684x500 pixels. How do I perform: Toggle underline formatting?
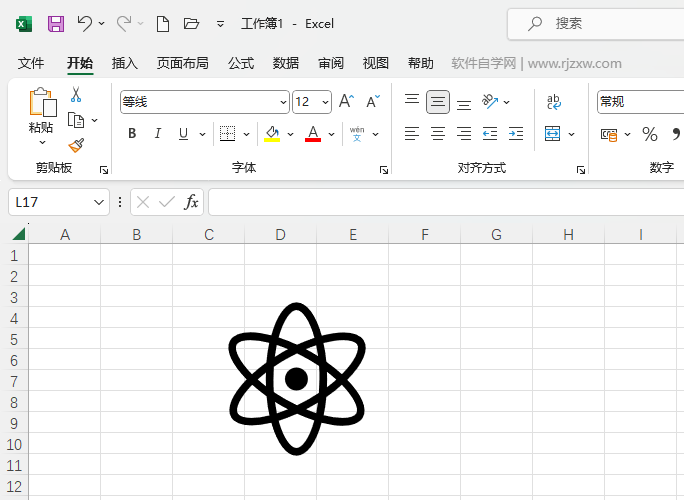[183, 134]
